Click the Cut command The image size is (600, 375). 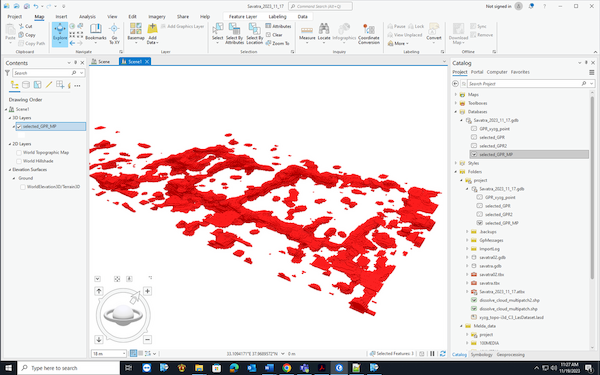26,26
